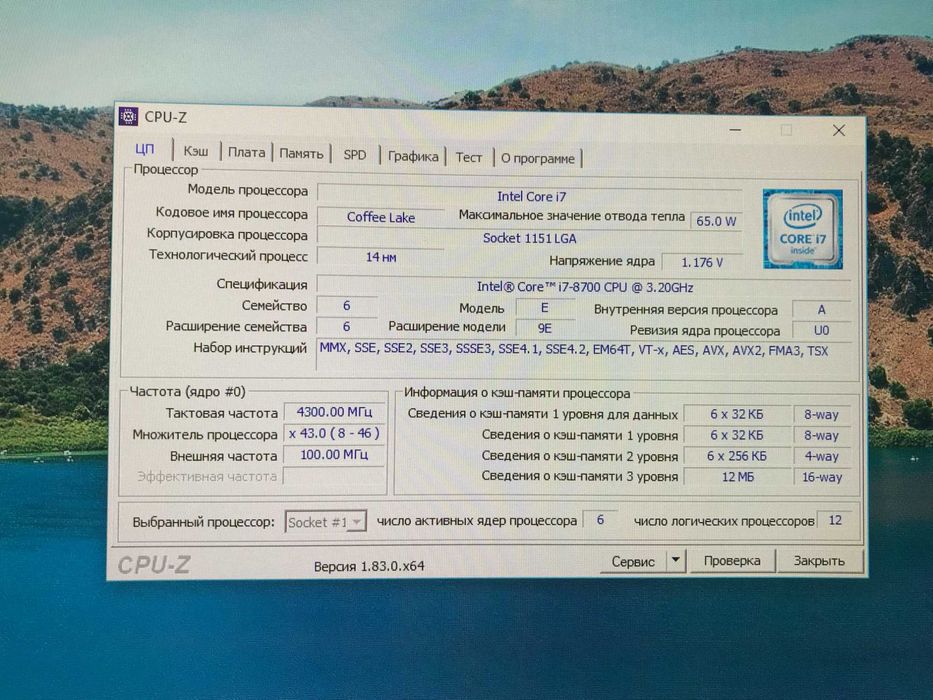Click the 9E extended model value
The image size is (933, 700).
[x=544, y=328]
